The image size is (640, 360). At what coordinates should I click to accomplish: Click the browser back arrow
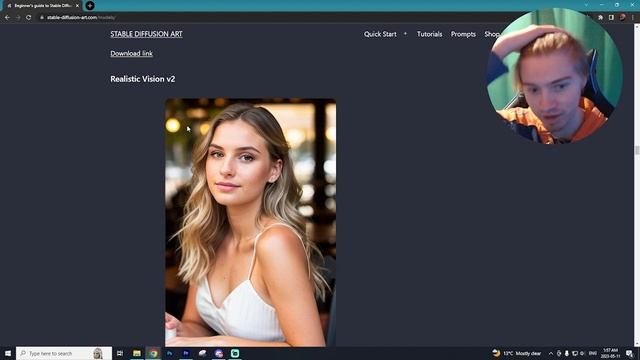pyautogui.click(x=7, y=18)
